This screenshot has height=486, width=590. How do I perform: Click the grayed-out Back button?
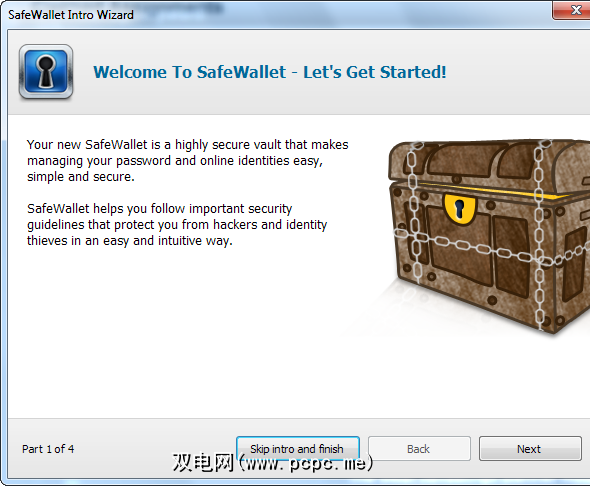(x=419, y=448)
